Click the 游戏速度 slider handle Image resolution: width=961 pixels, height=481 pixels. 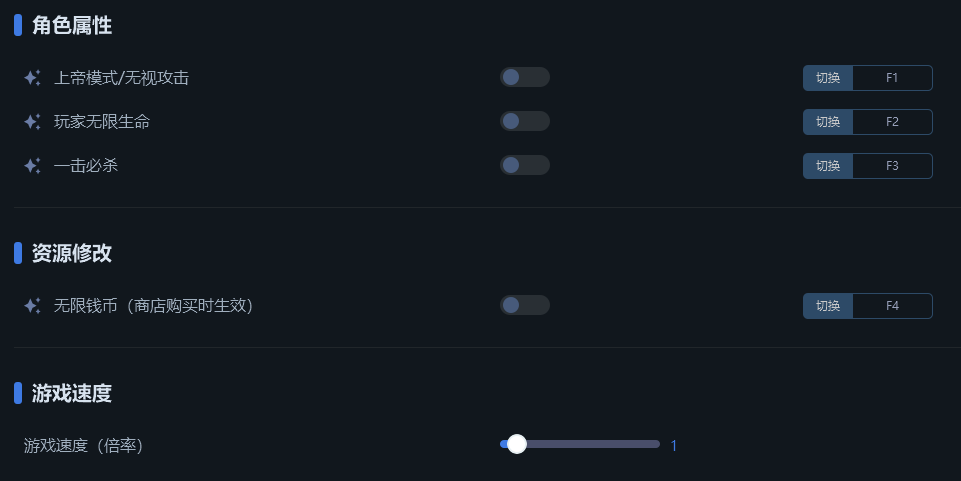(x=517, y=444)
